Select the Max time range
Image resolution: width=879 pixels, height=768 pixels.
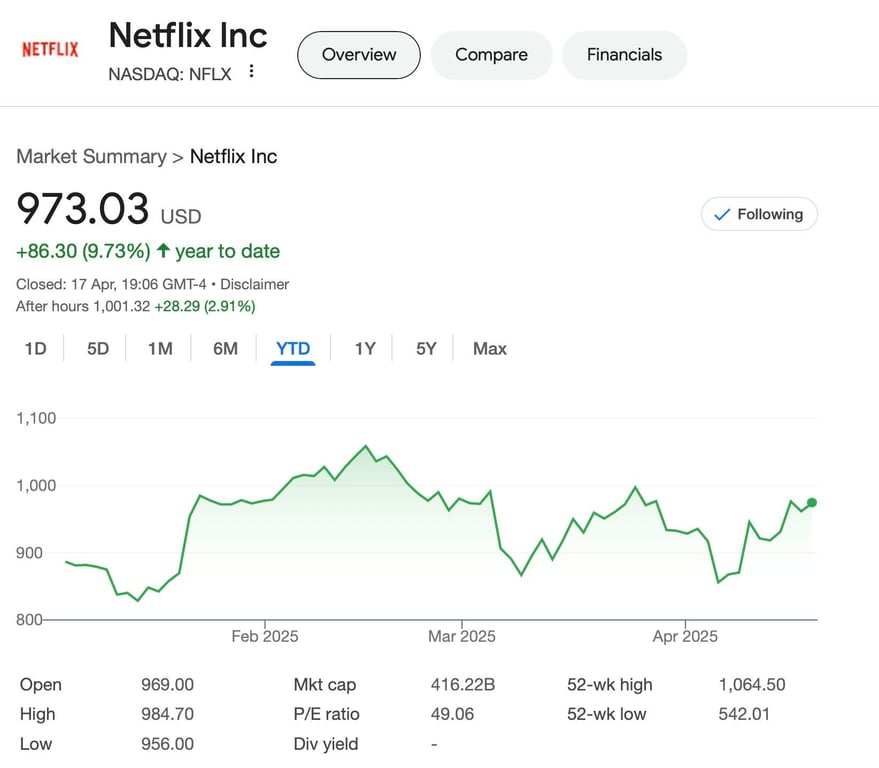[x=490, y=348]
